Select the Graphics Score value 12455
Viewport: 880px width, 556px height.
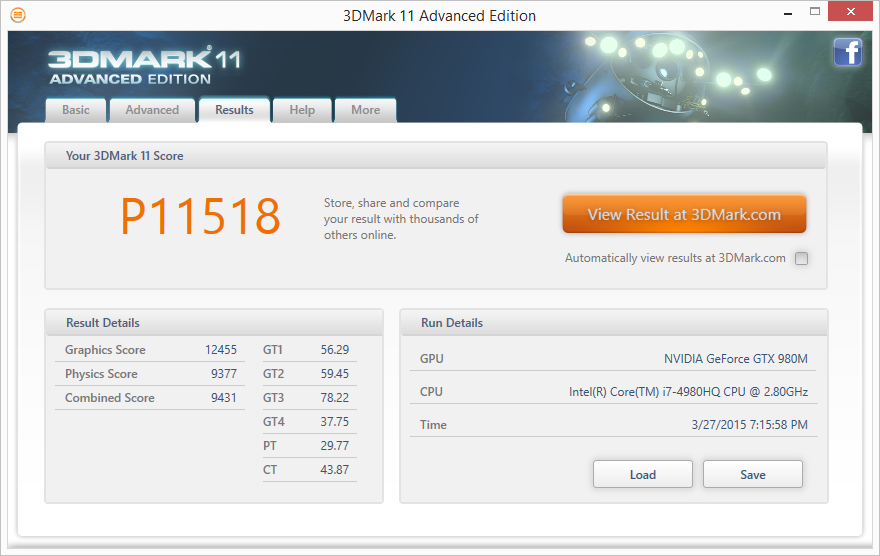tap(221, 350)
